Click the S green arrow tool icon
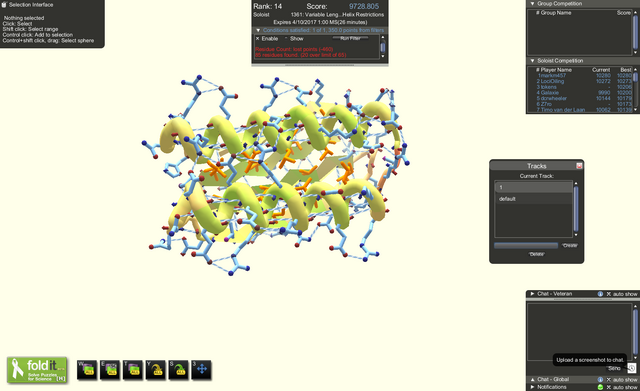The width and height of the screenshot is (640, 391). click(178, 370)
